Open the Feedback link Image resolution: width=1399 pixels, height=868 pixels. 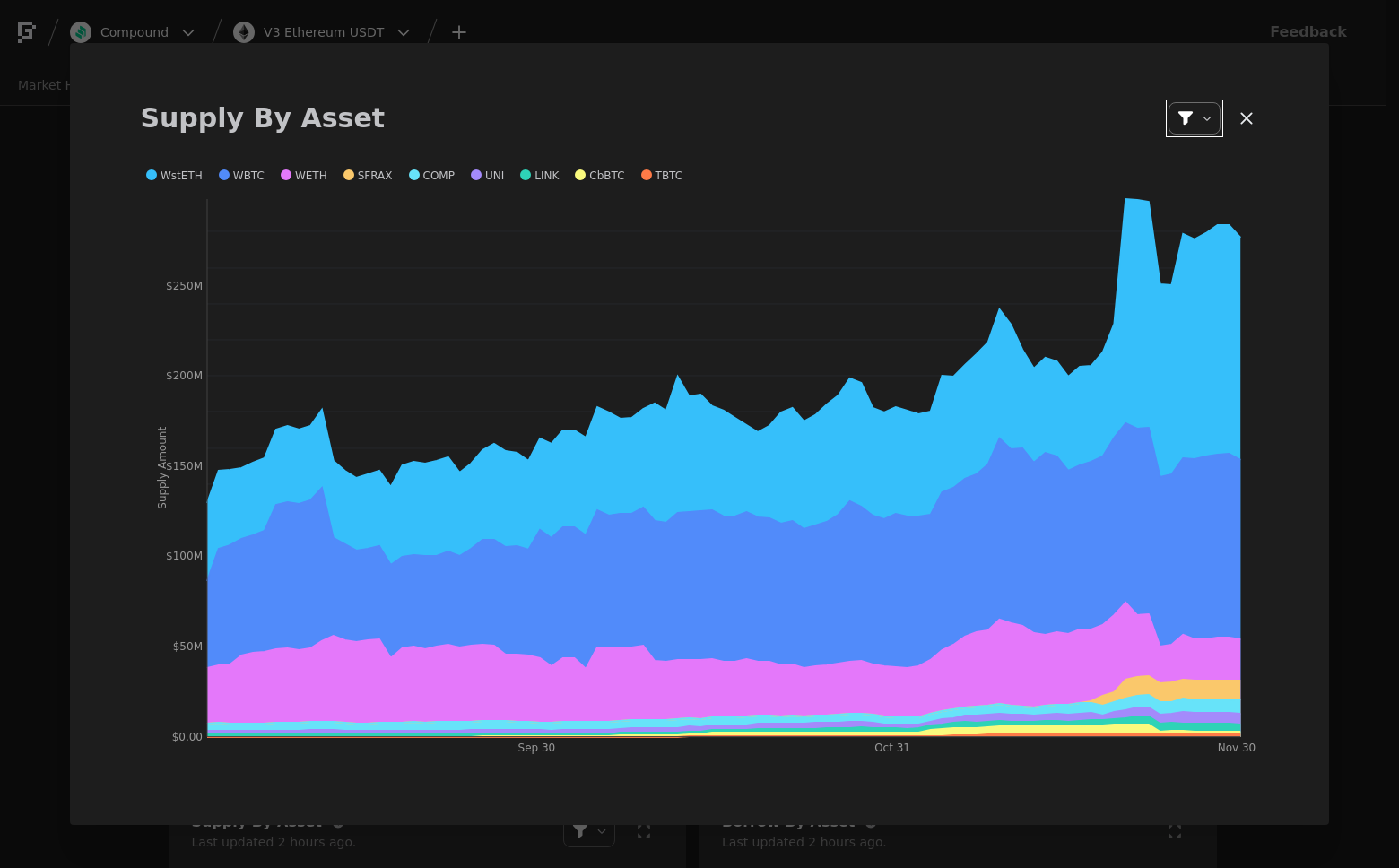point(1308,32)
